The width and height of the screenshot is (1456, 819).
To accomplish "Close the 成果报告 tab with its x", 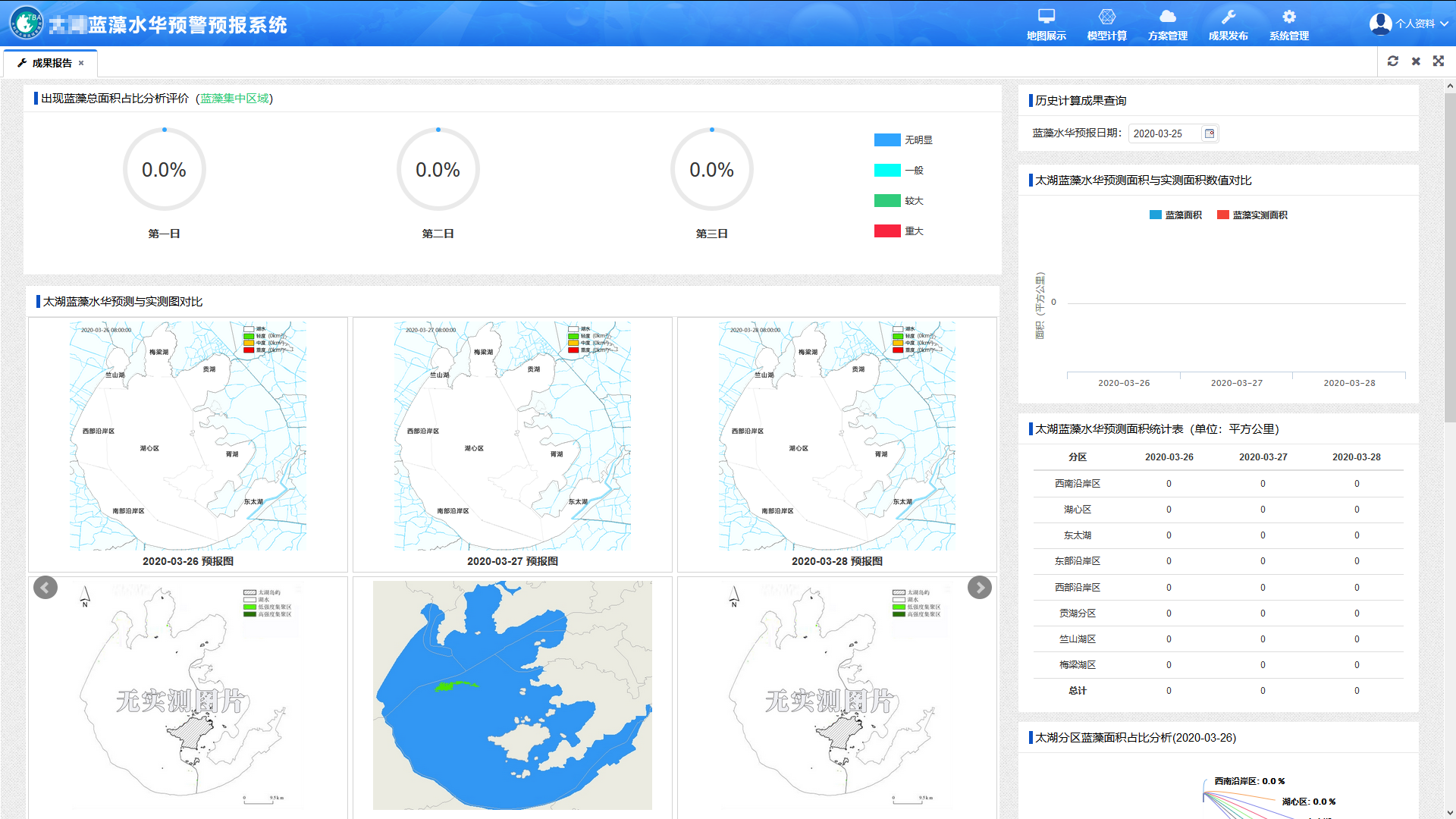I will [x=81, y=63].
